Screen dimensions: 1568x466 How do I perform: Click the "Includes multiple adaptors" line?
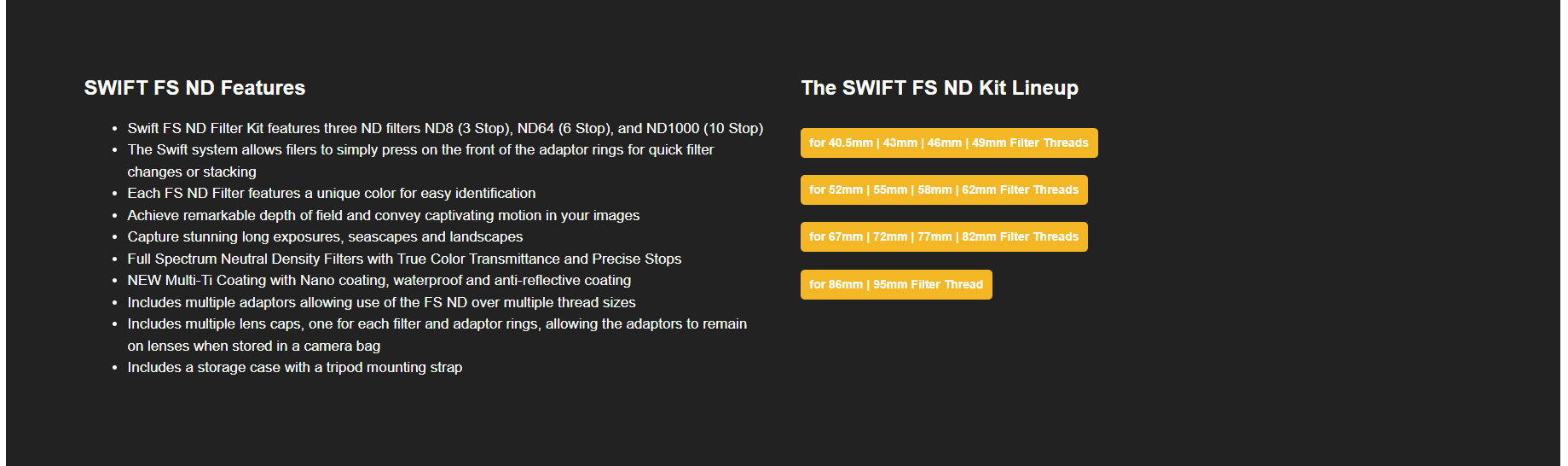[381, 302]
